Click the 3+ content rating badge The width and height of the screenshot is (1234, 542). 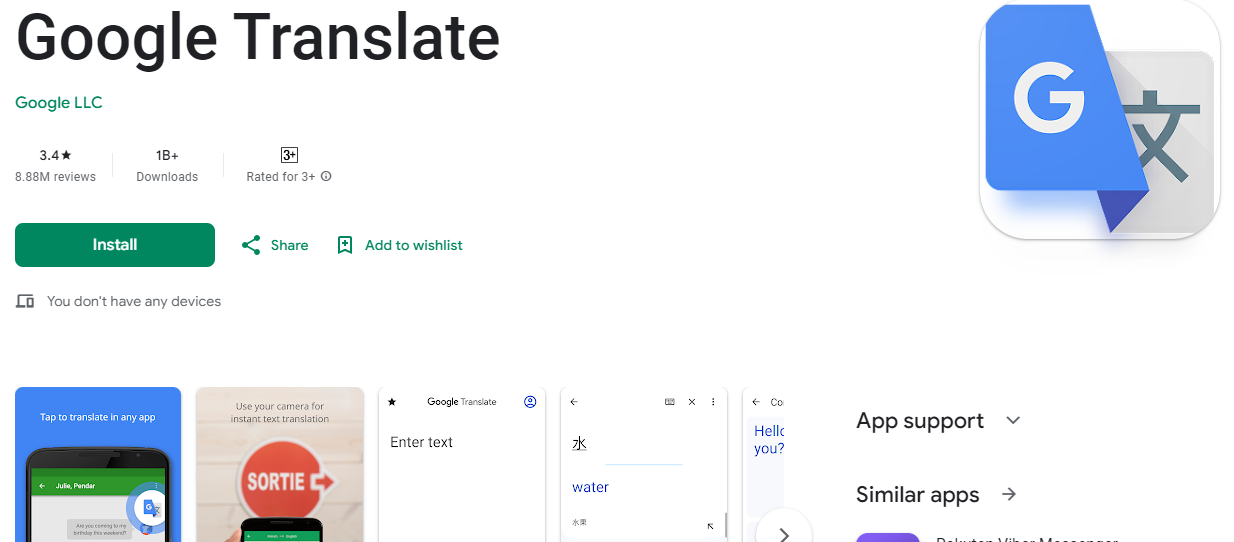289,155
